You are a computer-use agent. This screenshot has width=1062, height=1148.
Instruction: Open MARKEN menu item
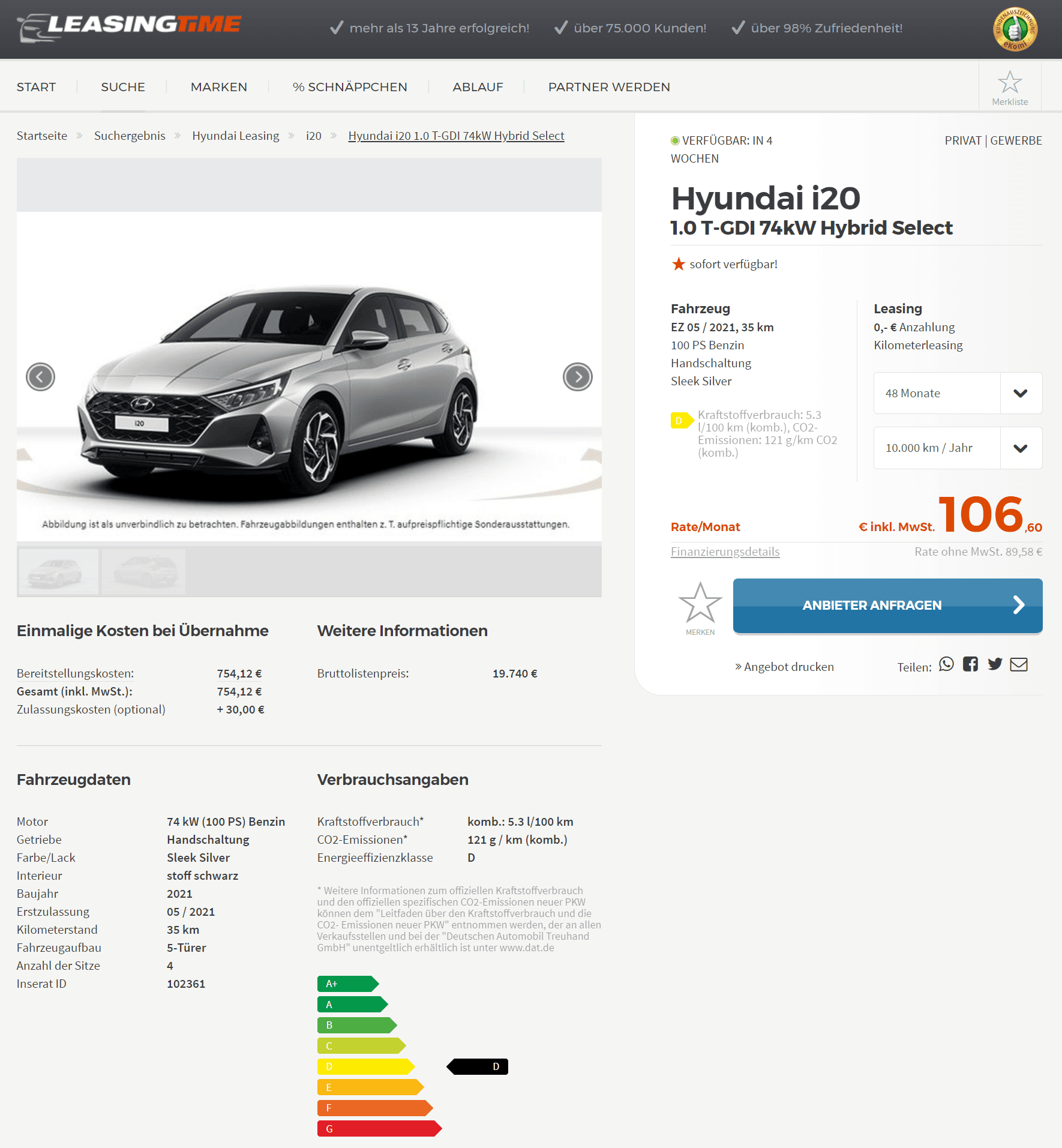click(219, 87)
